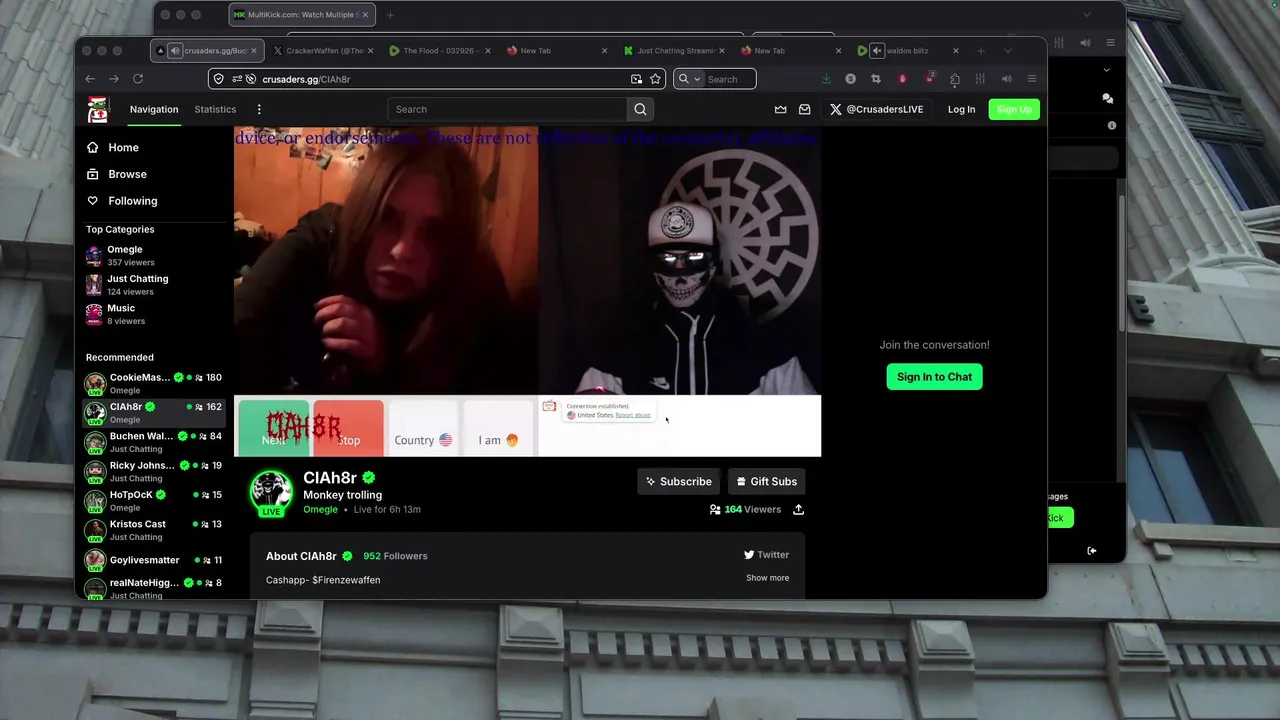Reload the crusaders.gg page
1280x720 pixels.
pos(138,79)
